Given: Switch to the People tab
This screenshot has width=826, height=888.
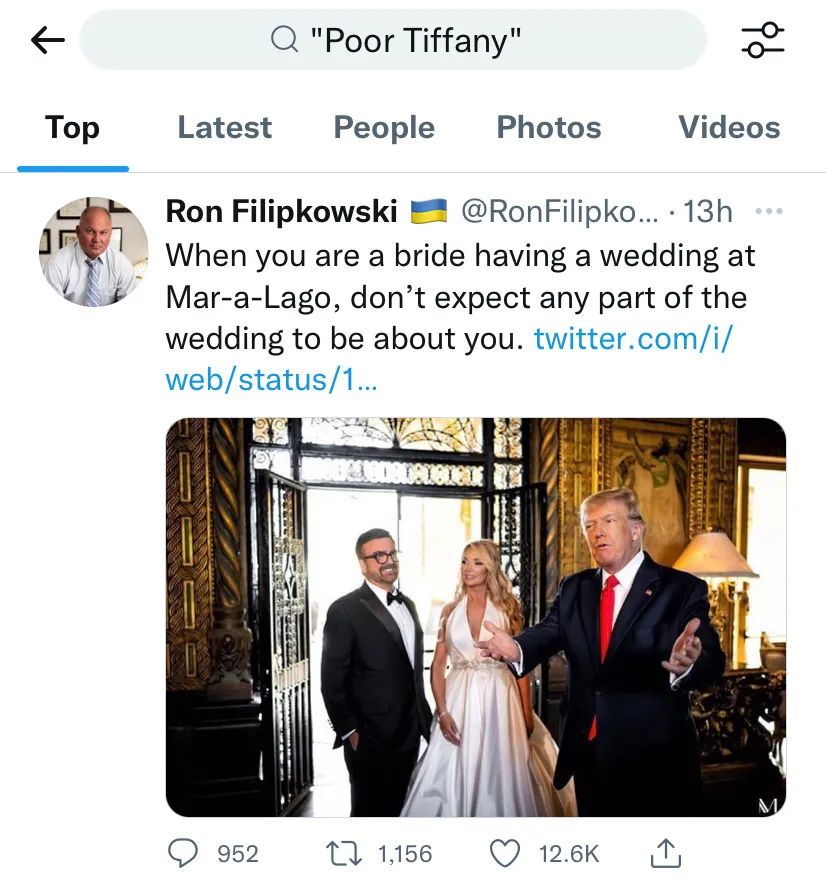Looking at the screenshot, I should [384, 128].
